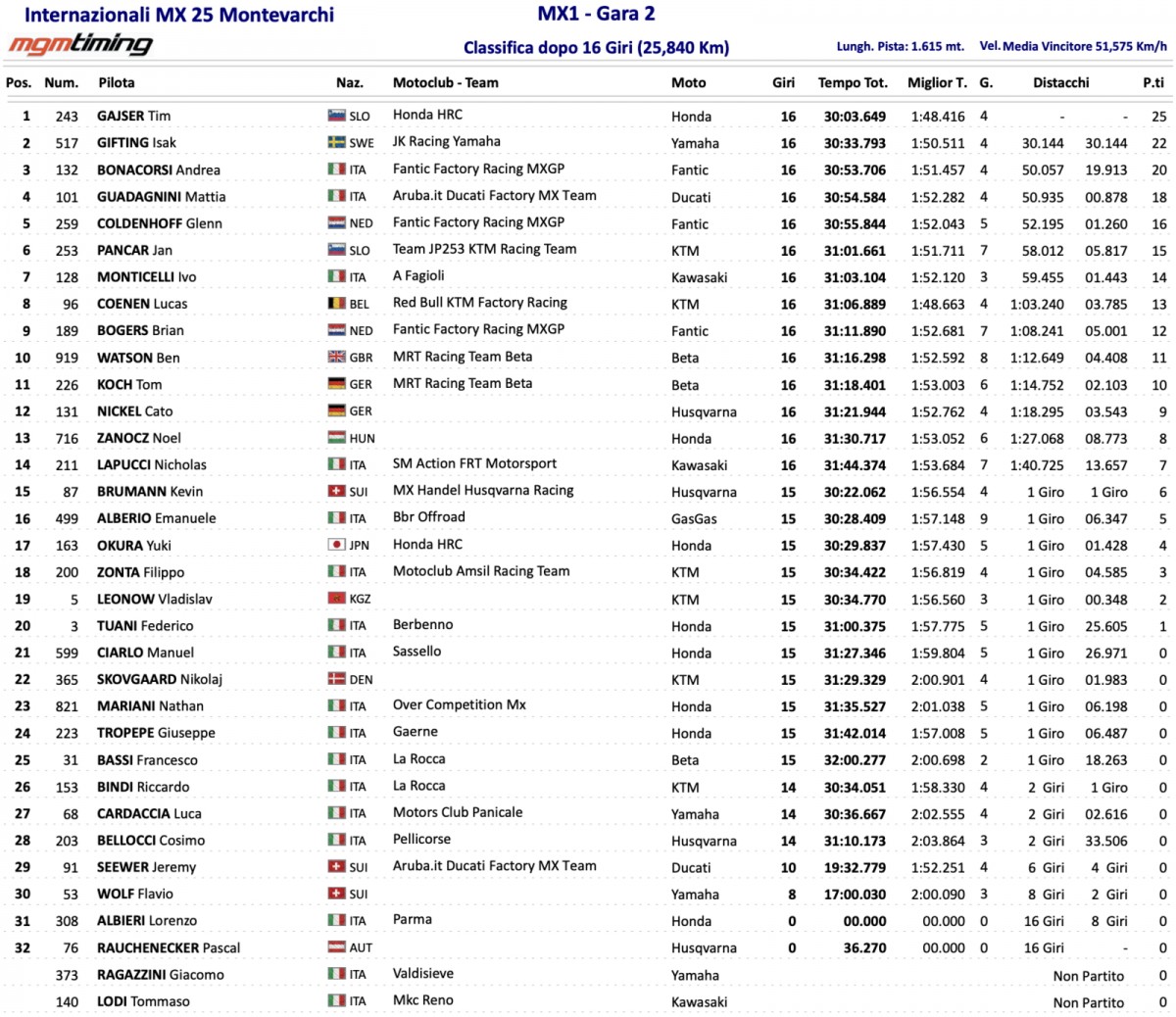Click the German flag next to NICKEL Cato

click(336, 412)
